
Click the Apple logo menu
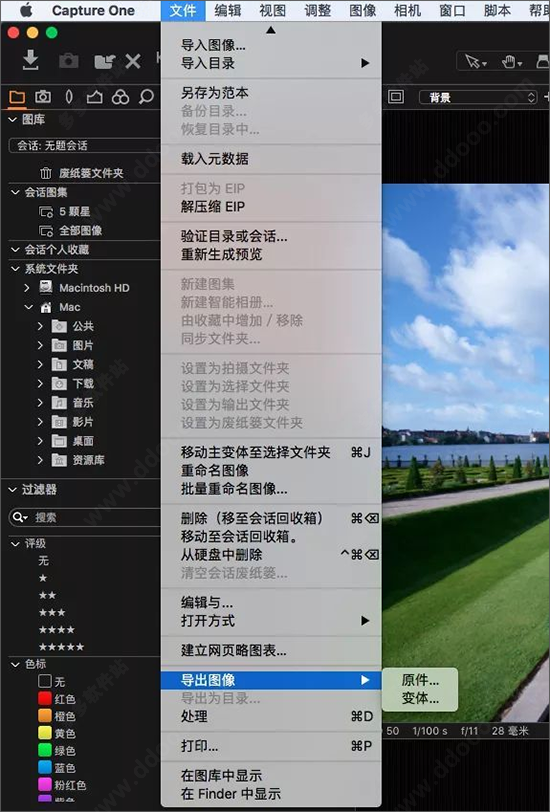(26, 10)
